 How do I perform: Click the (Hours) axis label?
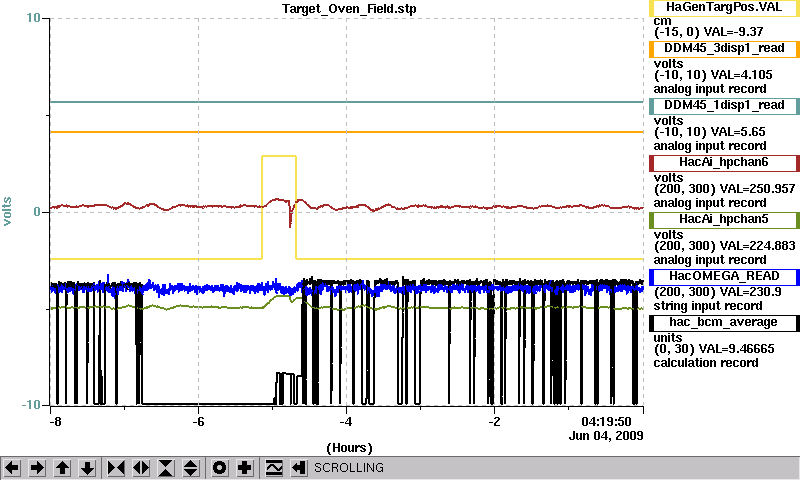coord(349,448)
